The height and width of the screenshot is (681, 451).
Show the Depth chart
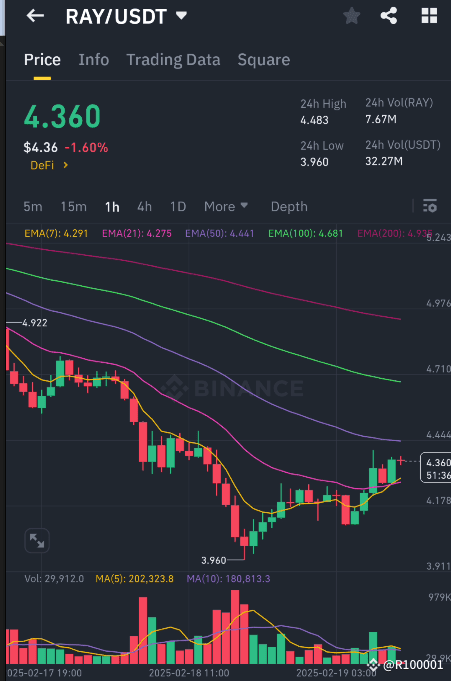289,206
